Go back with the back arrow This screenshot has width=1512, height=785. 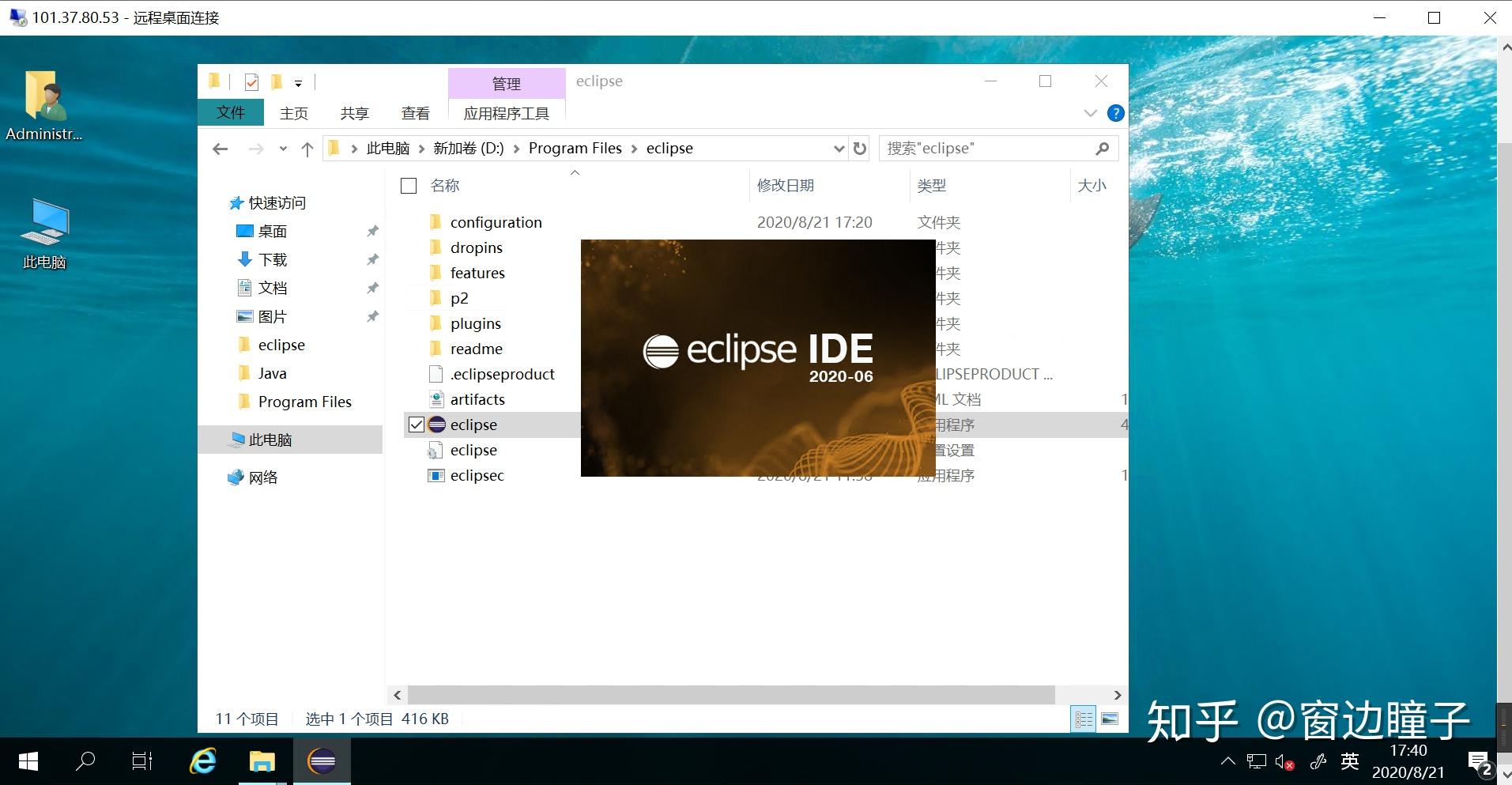(221, 149)
